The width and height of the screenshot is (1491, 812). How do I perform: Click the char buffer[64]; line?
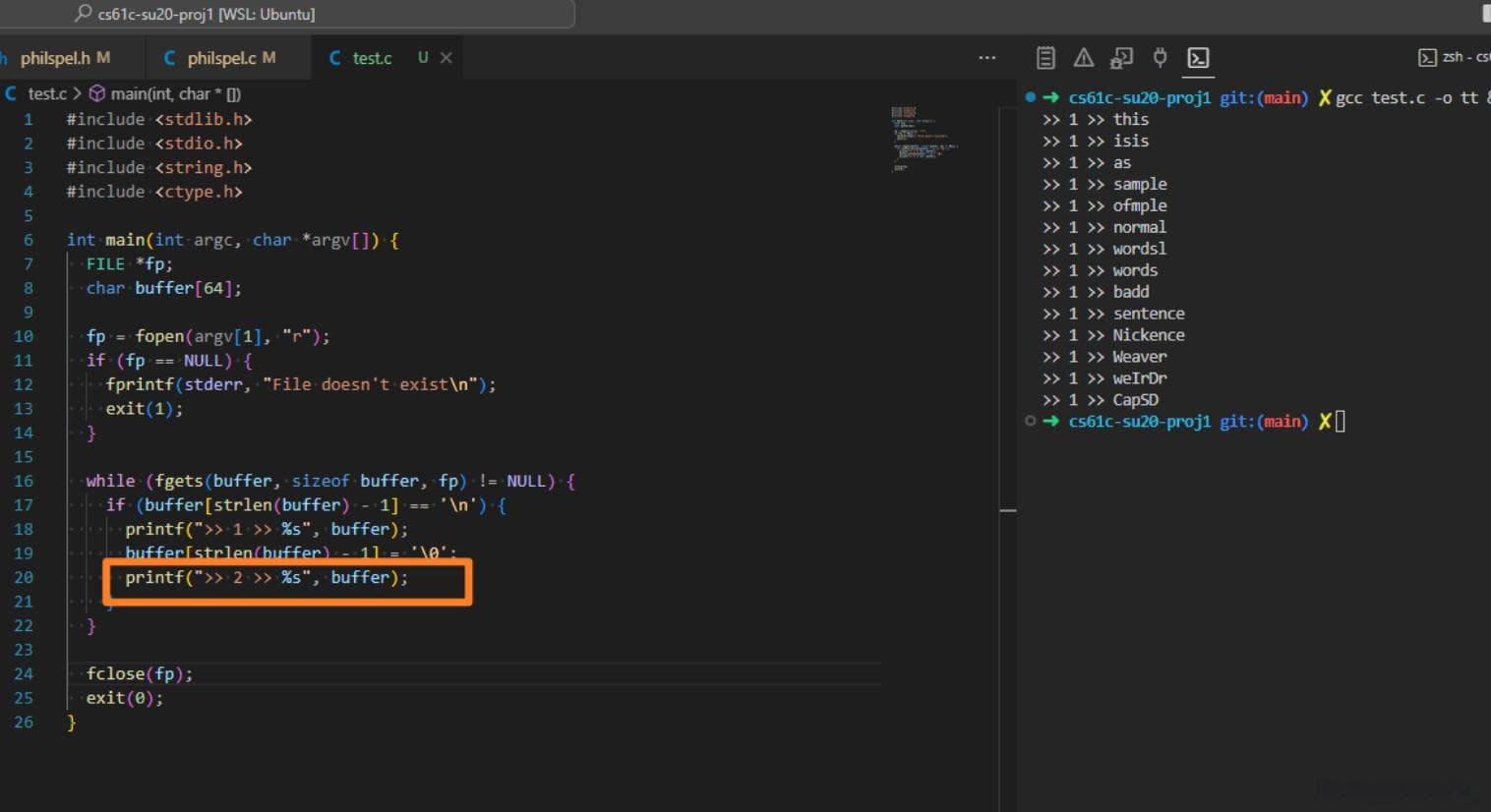[163, 288]
